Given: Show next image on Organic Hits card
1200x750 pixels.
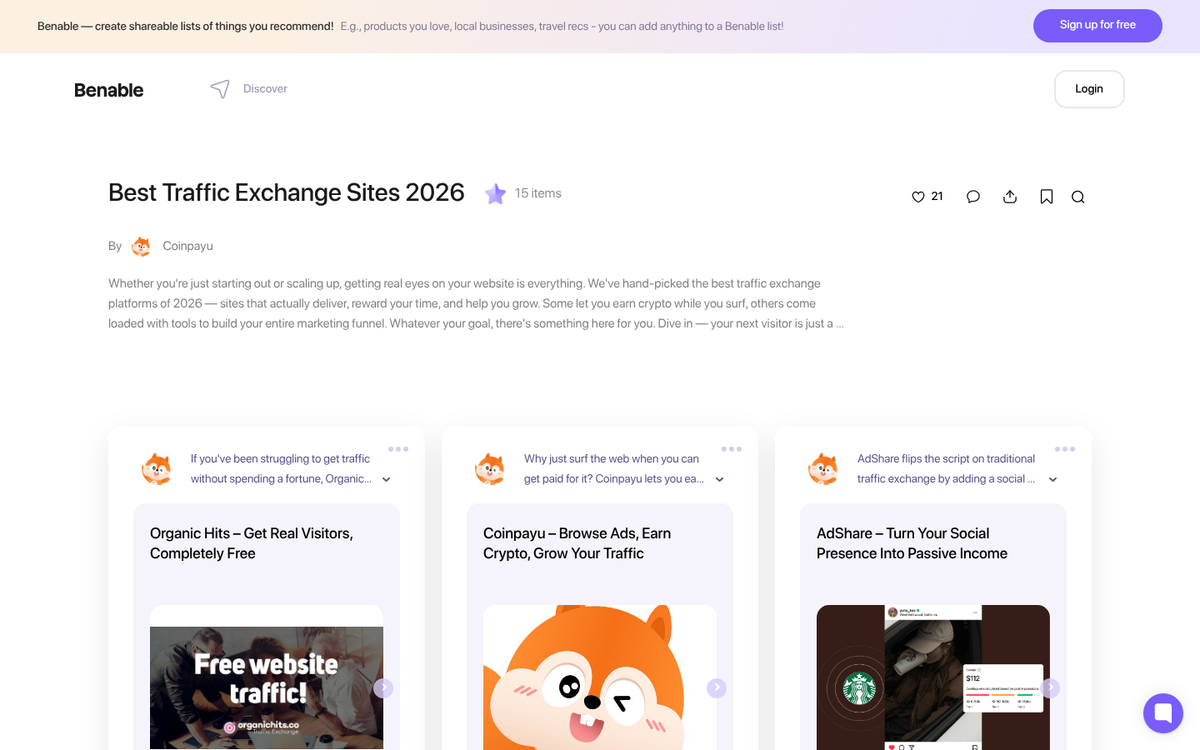Looking at the screenshot, I should pos(384,688).
